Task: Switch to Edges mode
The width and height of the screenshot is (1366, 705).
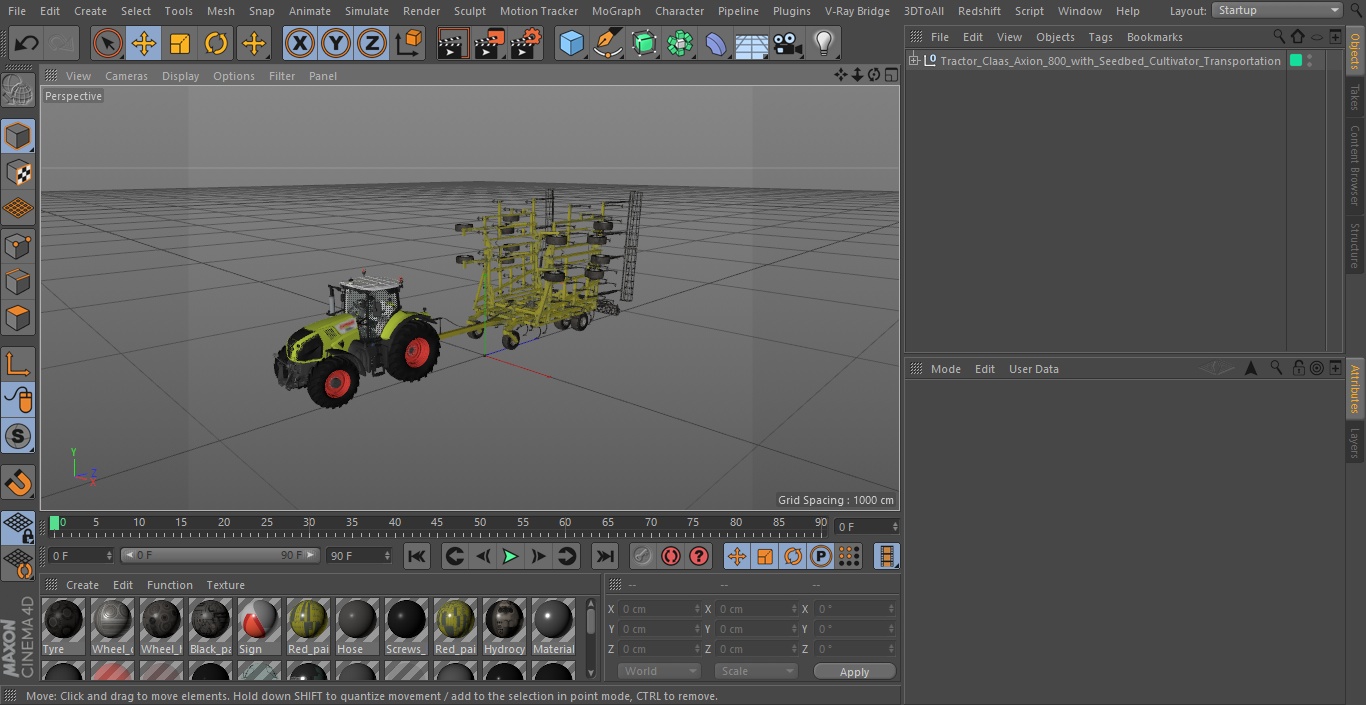Action: 18,282
